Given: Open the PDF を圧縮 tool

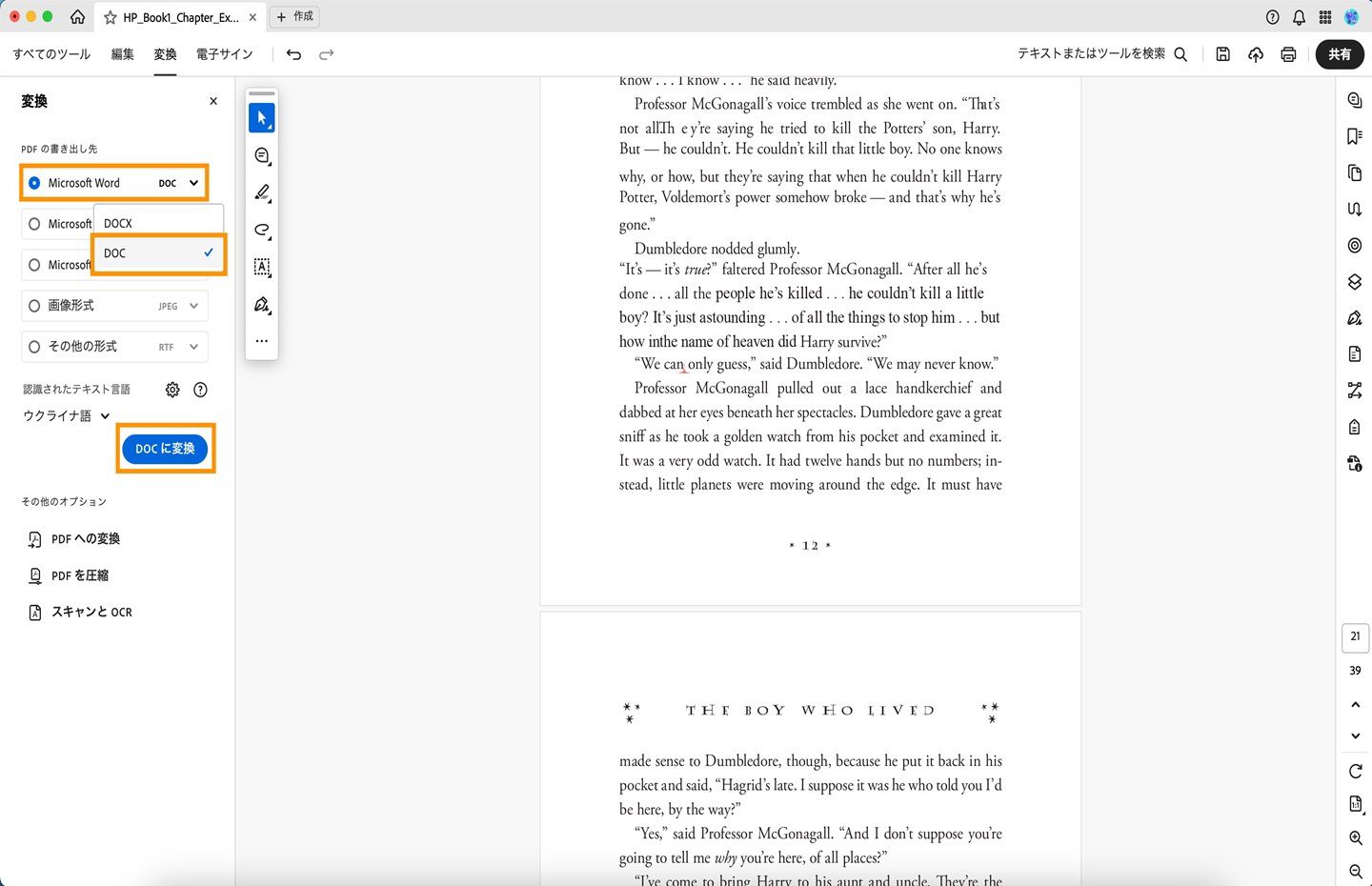Looking at the screenshot, I should [78, 575].
